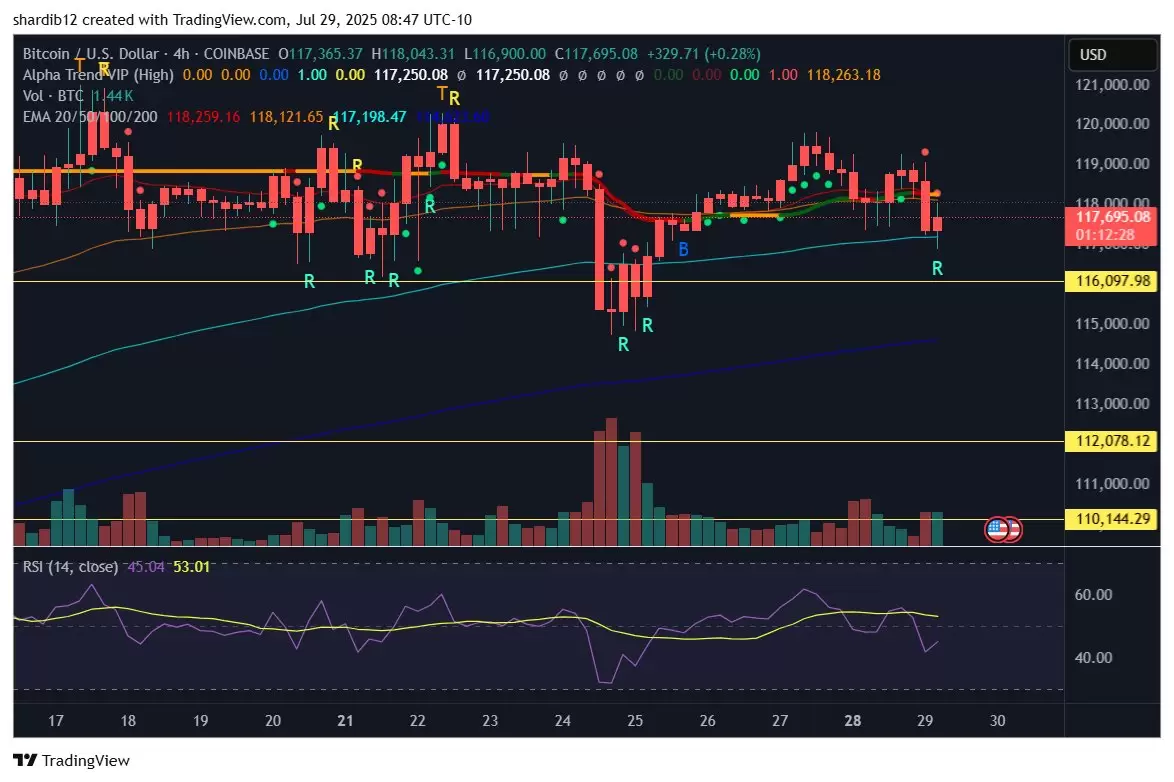
Task: Click date 17 on the time axis
Action: point(55,721)
